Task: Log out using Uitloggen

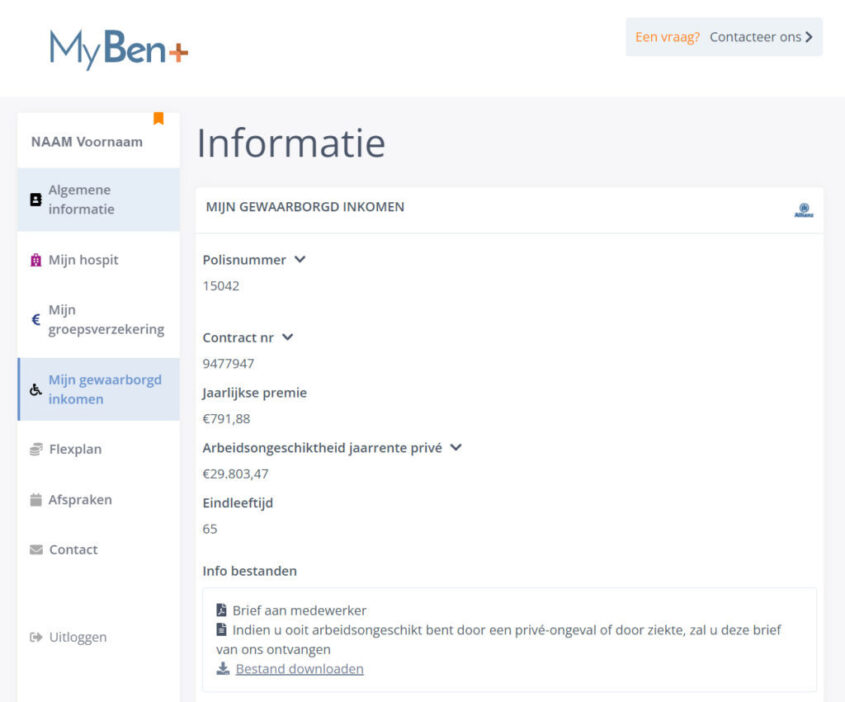Action: (77, 637)
